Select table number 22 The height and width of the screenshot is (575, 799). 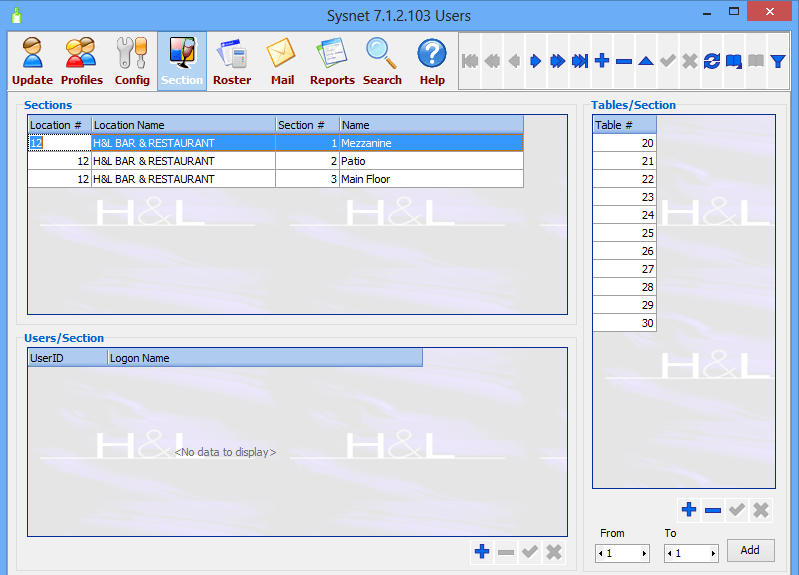625,179
